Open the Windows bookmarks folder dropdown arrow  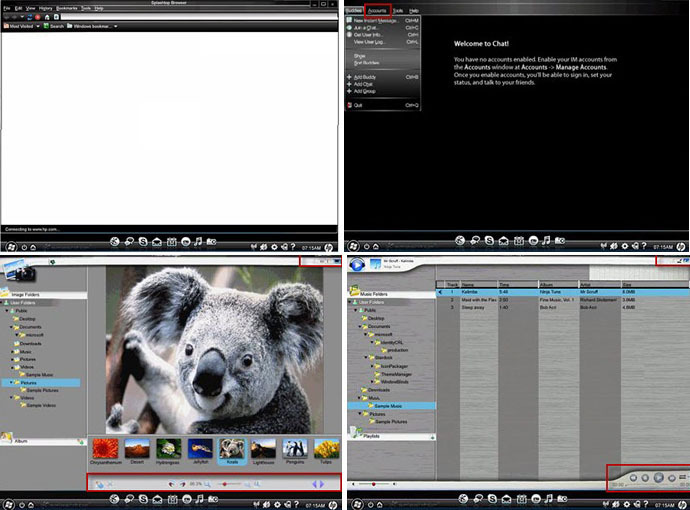[116, 26]
